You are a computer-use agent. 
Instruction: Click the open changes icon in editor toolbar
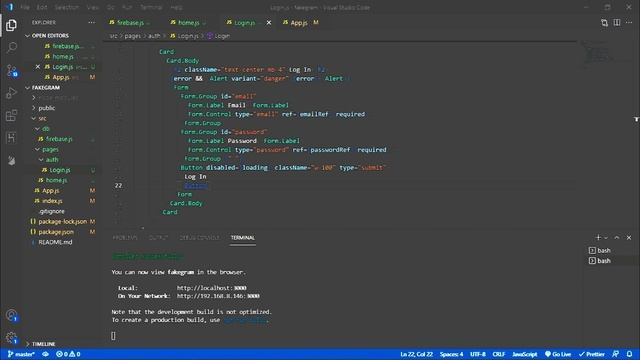[604, 22]
